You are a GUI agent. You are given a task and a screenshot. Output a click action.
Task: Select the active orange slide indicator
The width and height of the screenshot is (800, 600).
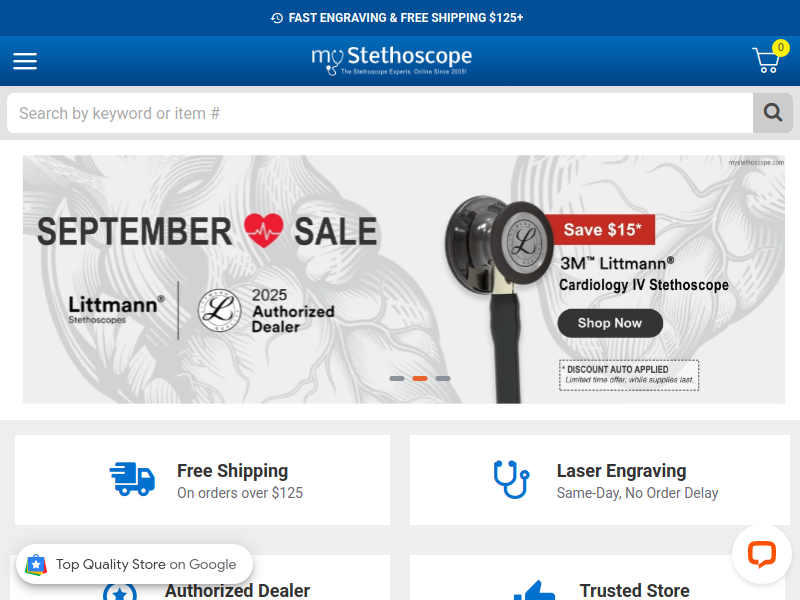point(420,379)
